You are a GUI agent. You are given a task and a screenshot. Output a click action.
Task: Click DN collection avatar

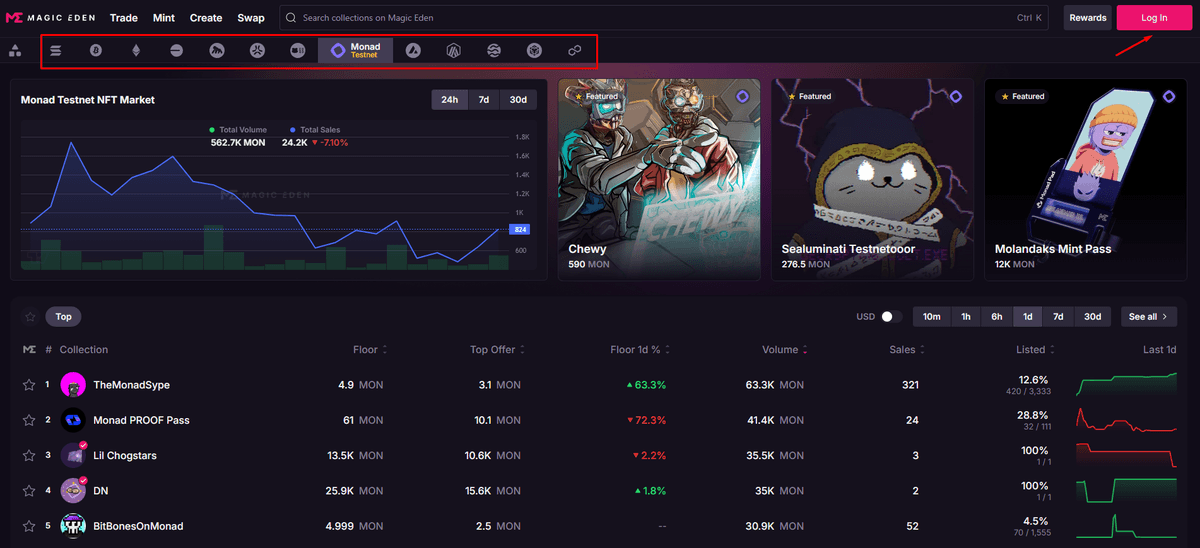point(73,490)
